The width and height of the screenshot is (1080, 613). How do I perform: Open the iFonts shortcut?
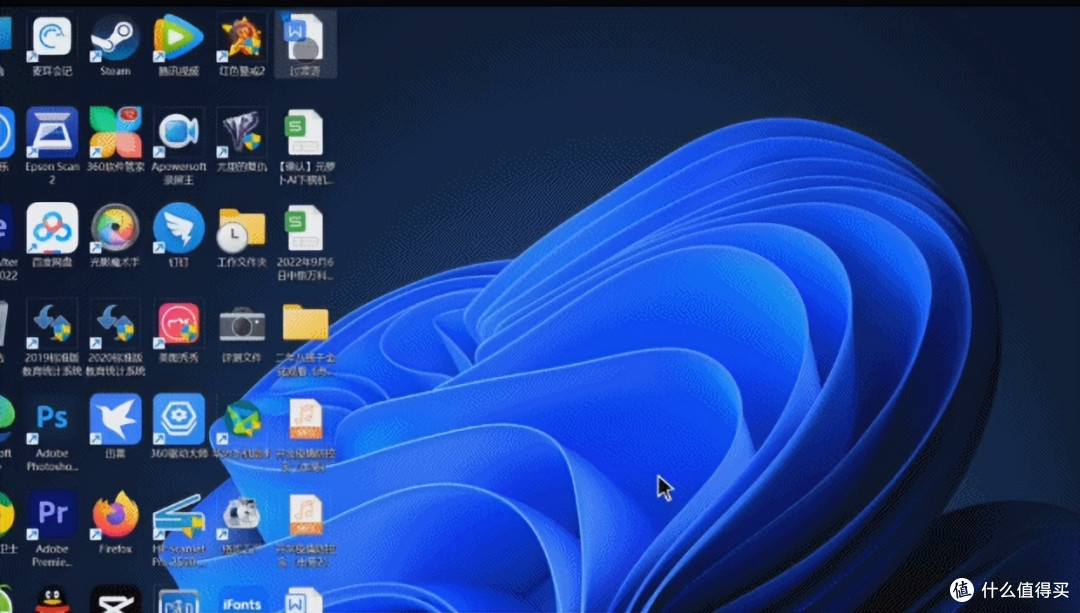point(242,601)
